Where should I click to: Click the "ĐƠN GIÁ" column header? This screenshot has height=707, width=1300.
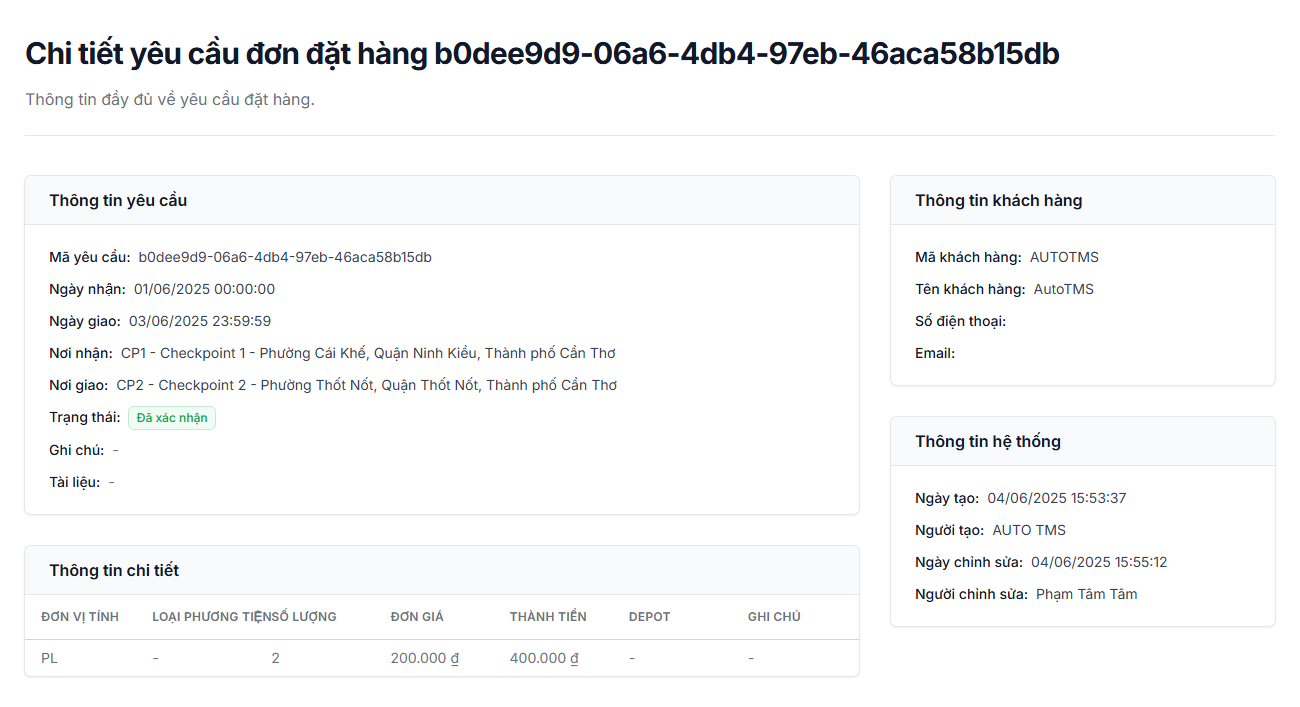click(417, 617)
